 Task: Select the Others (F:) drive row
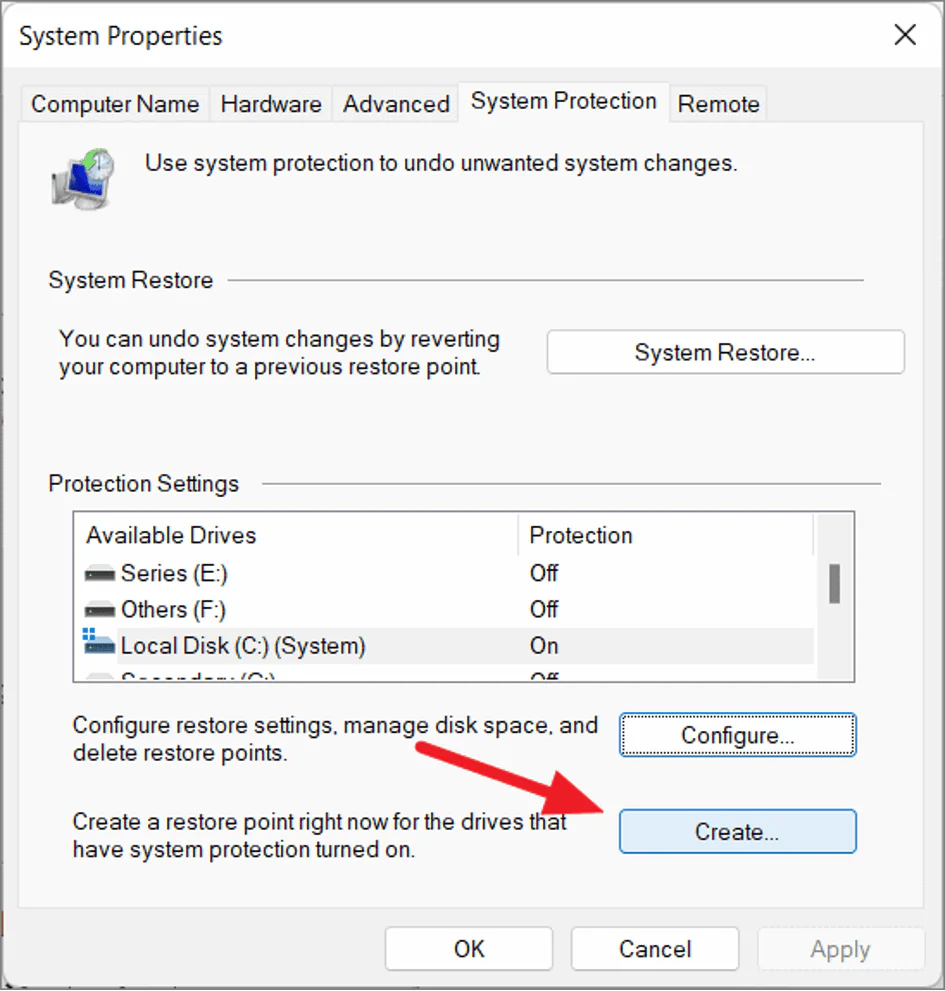[x=300, y=610]
